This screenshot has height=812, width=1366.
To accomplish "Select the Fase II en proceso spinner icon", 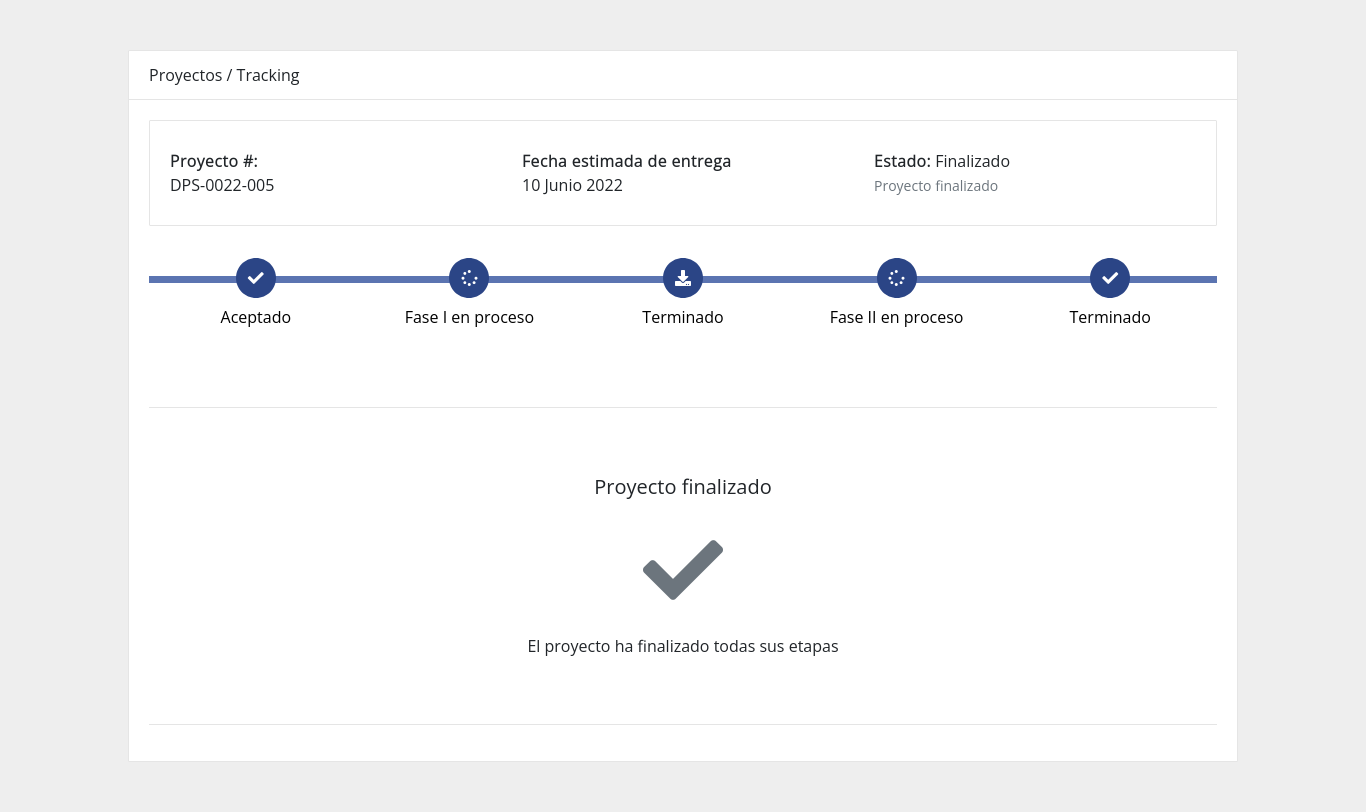I will point(896,278).
